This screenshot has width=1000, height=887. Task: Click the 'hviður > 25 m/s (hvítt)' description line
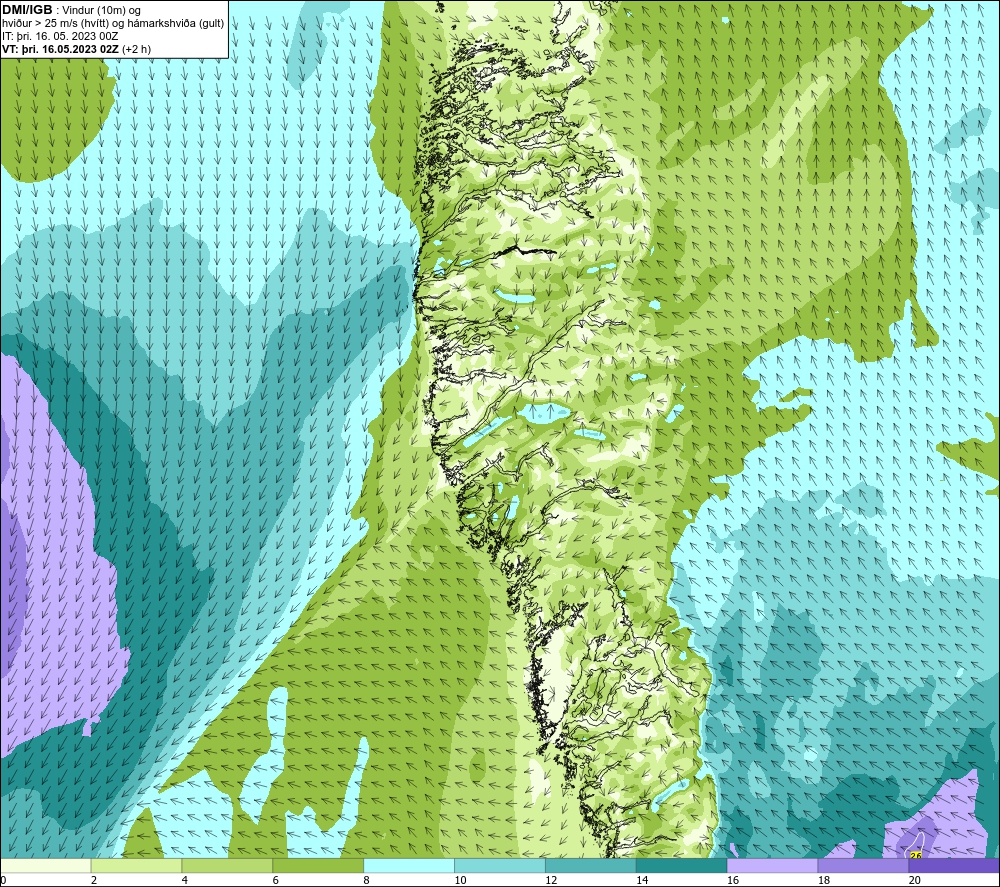[113, 24]
